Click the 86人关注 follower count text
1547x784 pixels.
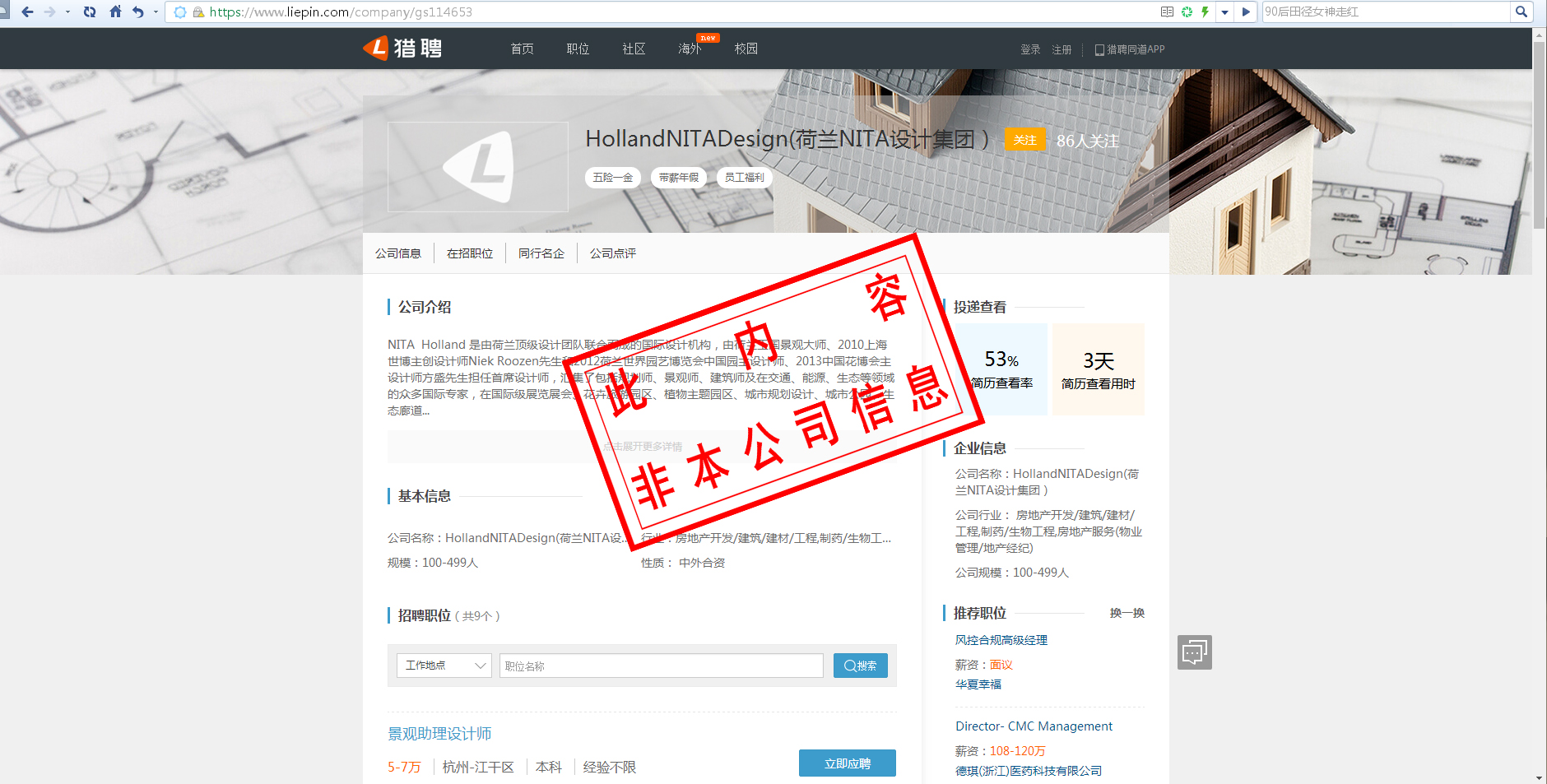1088,141
